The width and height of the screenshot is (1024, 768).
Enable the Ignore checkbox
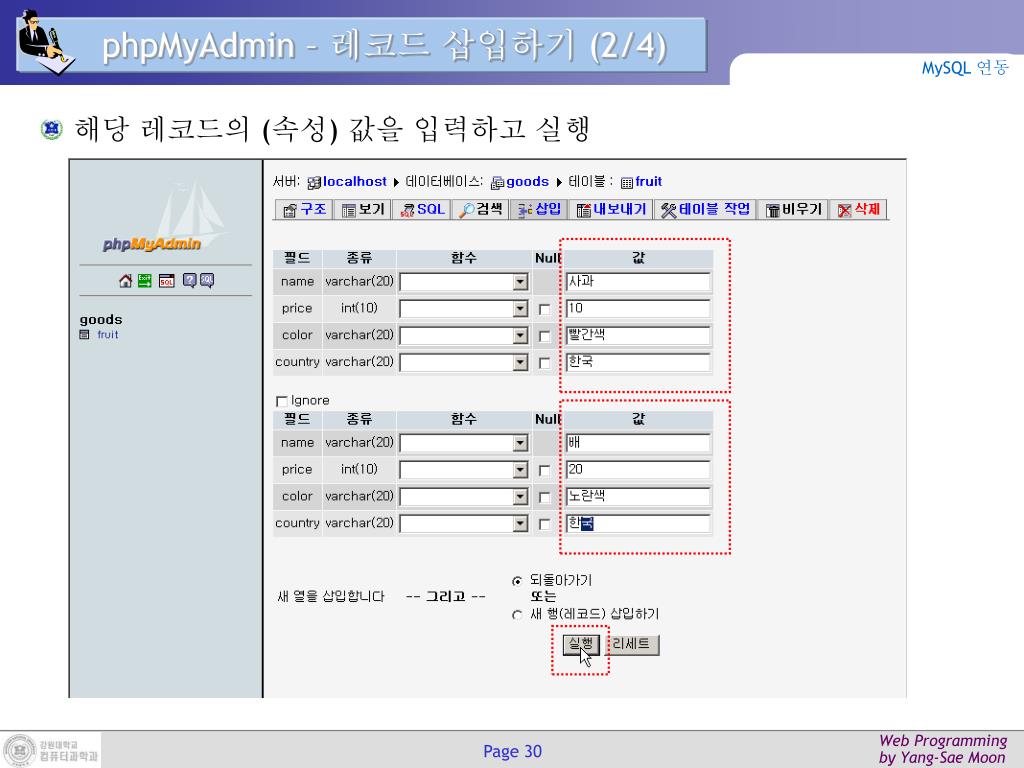click(281, 401)
